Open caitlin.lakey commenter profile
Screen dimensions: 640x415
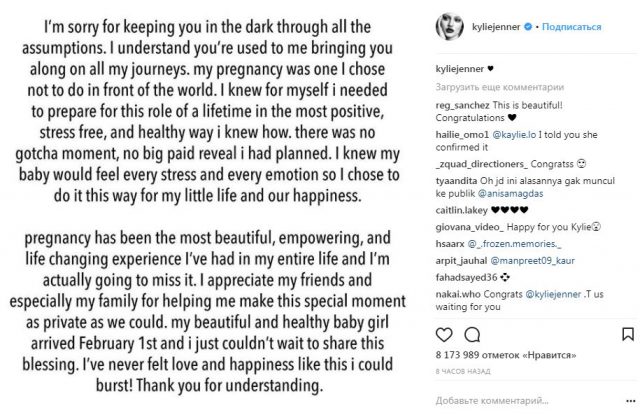coord(462,210)
